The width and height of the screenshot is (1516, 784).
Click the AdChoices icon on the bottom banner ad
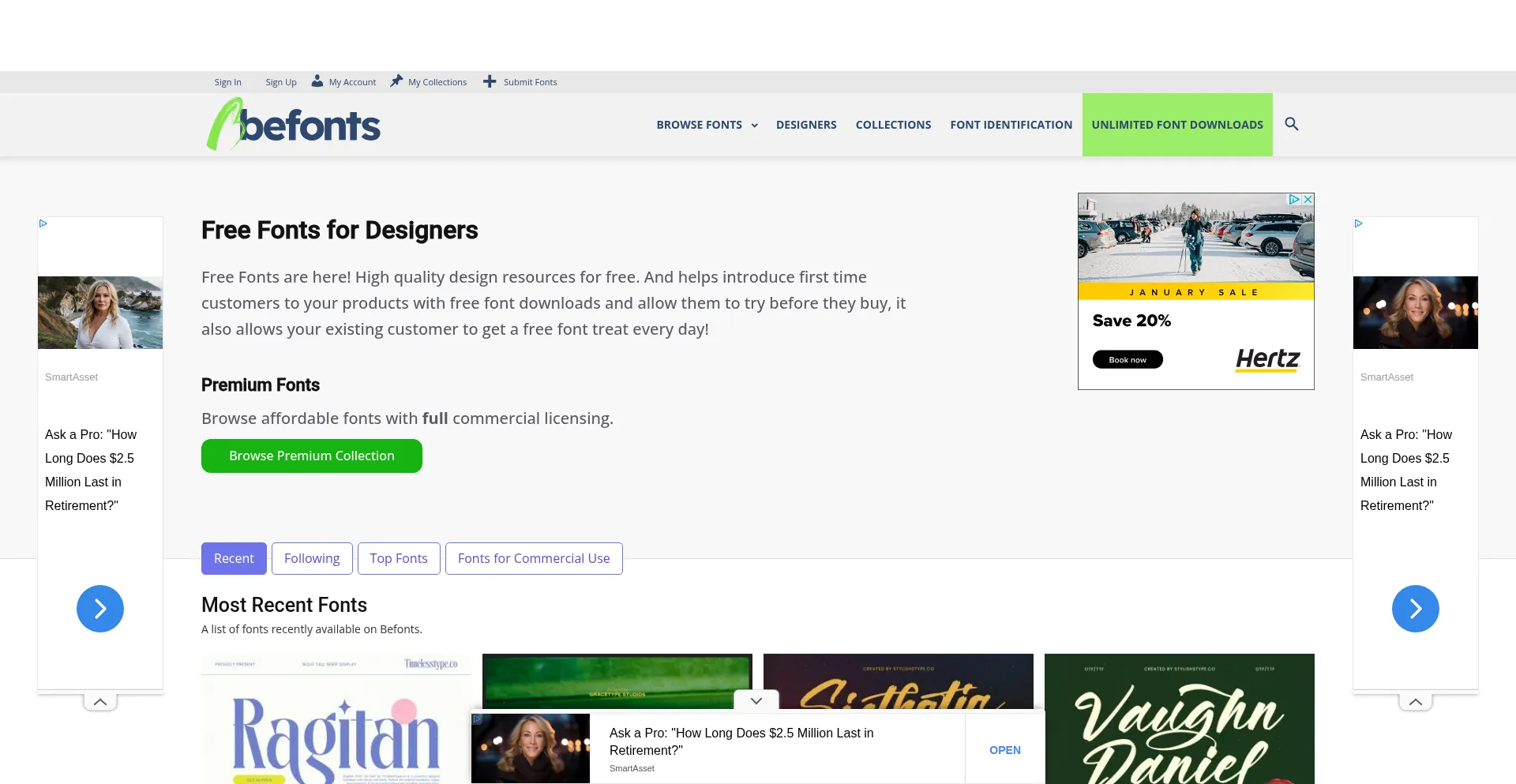[x=477, y=718]
